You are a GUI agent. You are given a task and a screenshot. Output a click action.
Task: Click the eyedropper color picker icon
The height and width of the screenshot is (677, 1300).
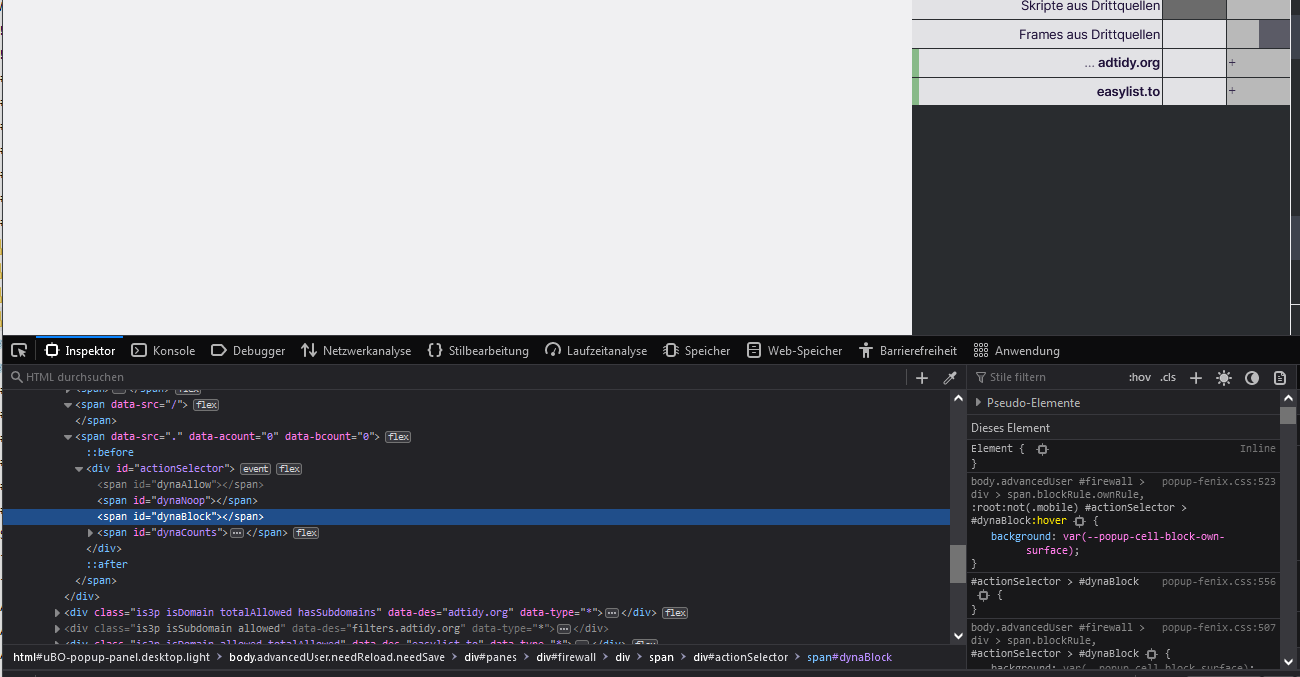coord(950,377)
